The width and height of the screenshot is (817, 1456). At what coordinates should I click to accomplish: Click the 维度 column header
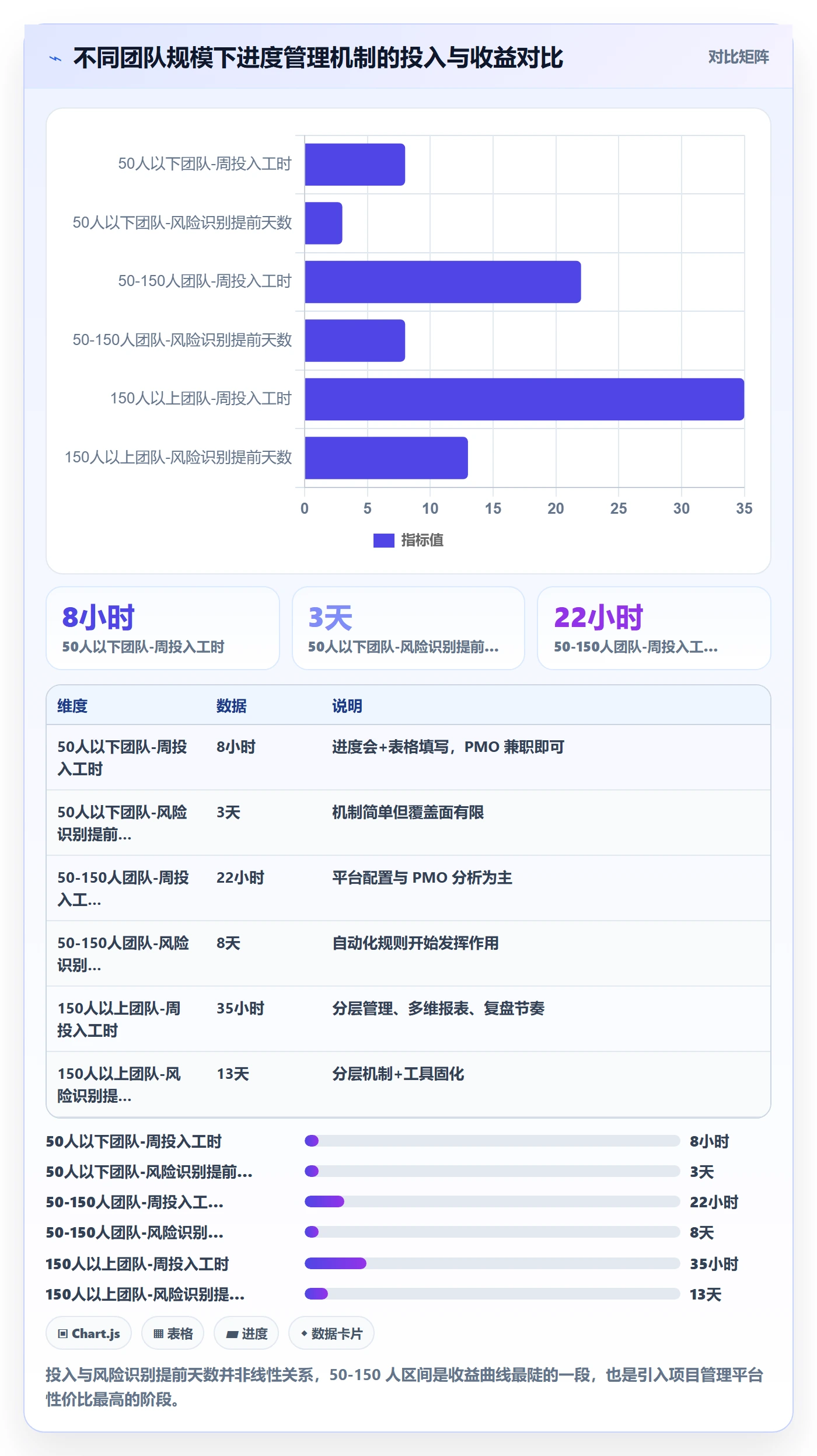click(72, 706)
